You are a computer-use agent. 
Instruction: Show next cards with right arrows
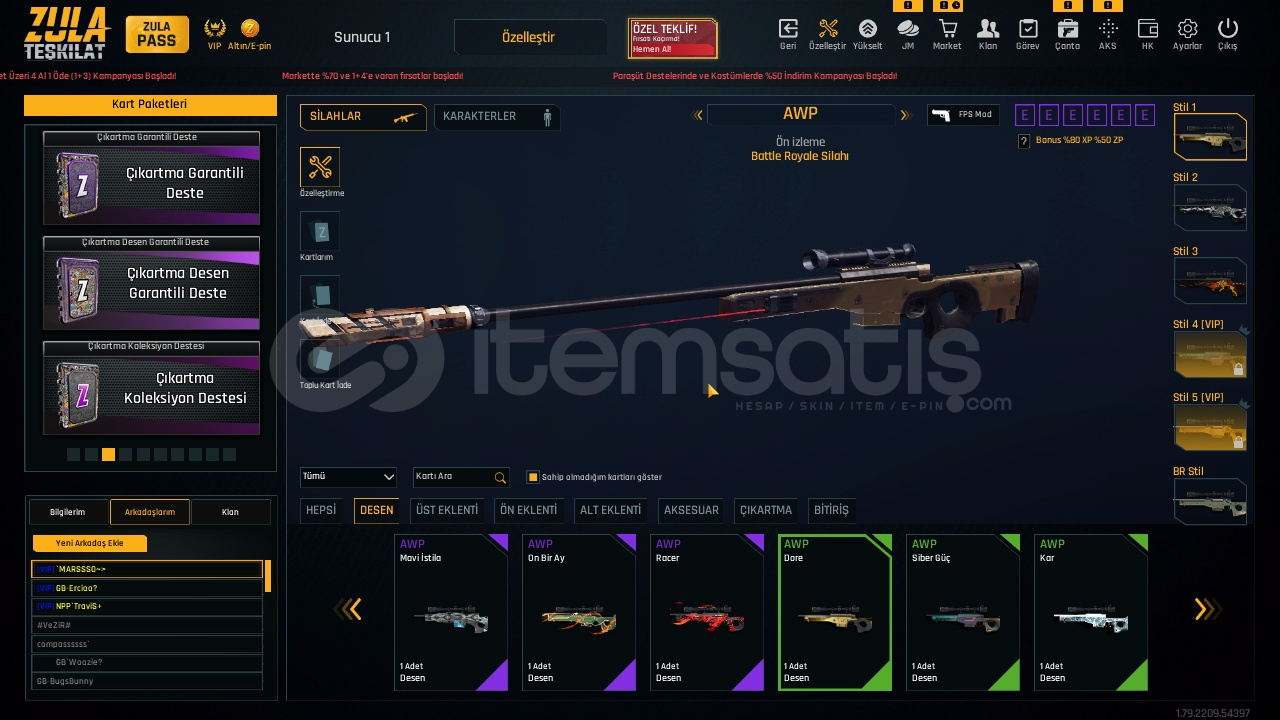tap(1207, 609)
